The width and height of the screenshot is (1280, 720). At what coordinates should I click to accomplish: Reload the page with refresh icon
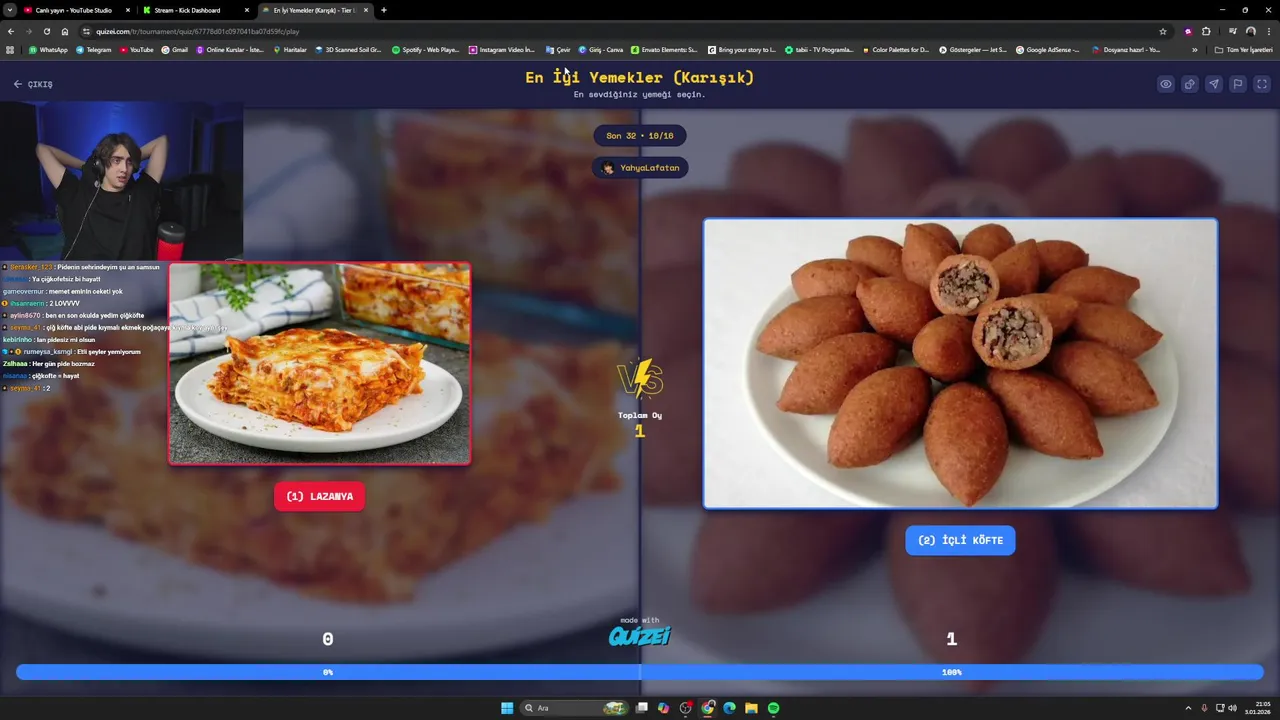click(x=47, y=31)
